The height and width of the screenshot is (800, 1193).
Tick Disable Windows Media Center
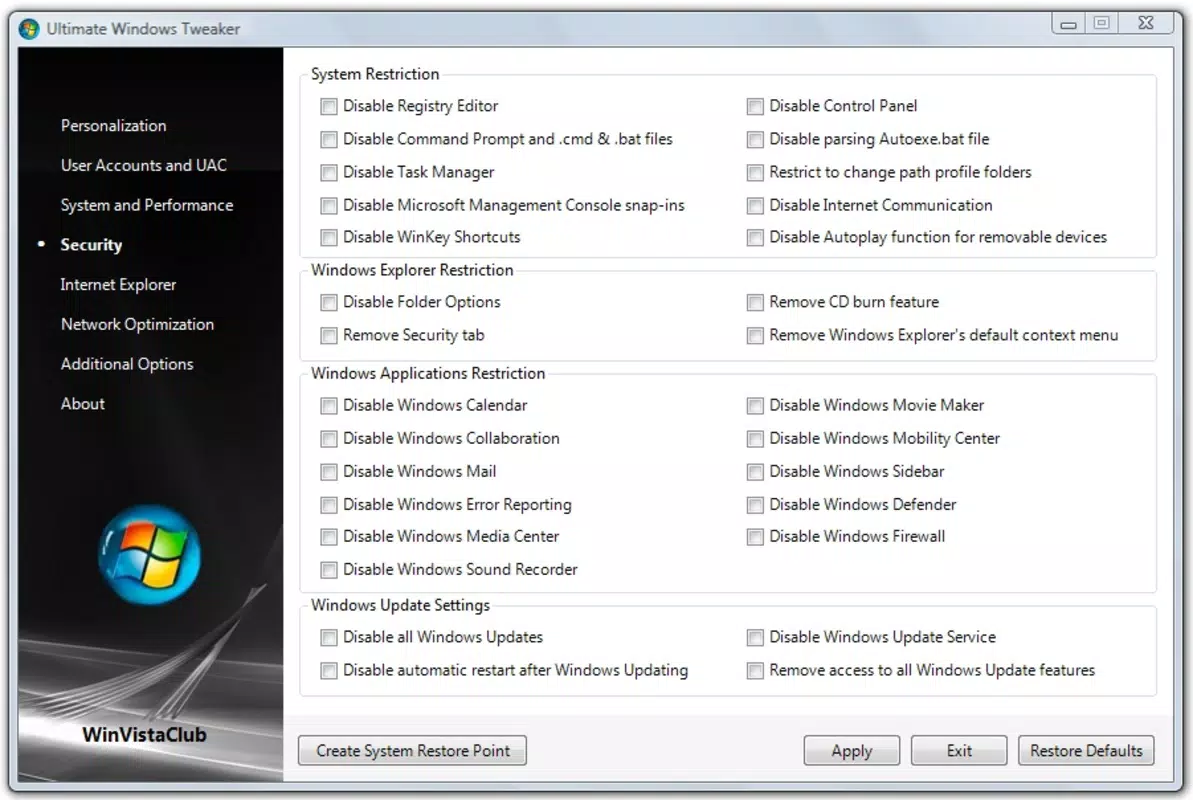point(329,537)
